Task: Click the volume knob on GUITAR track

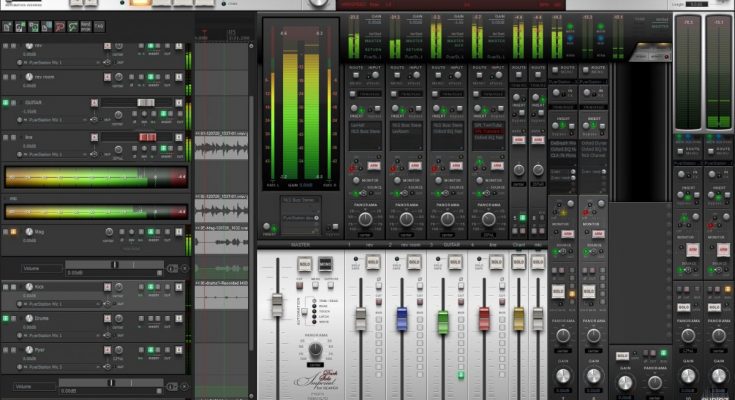Action: click(x=120, y=115)
